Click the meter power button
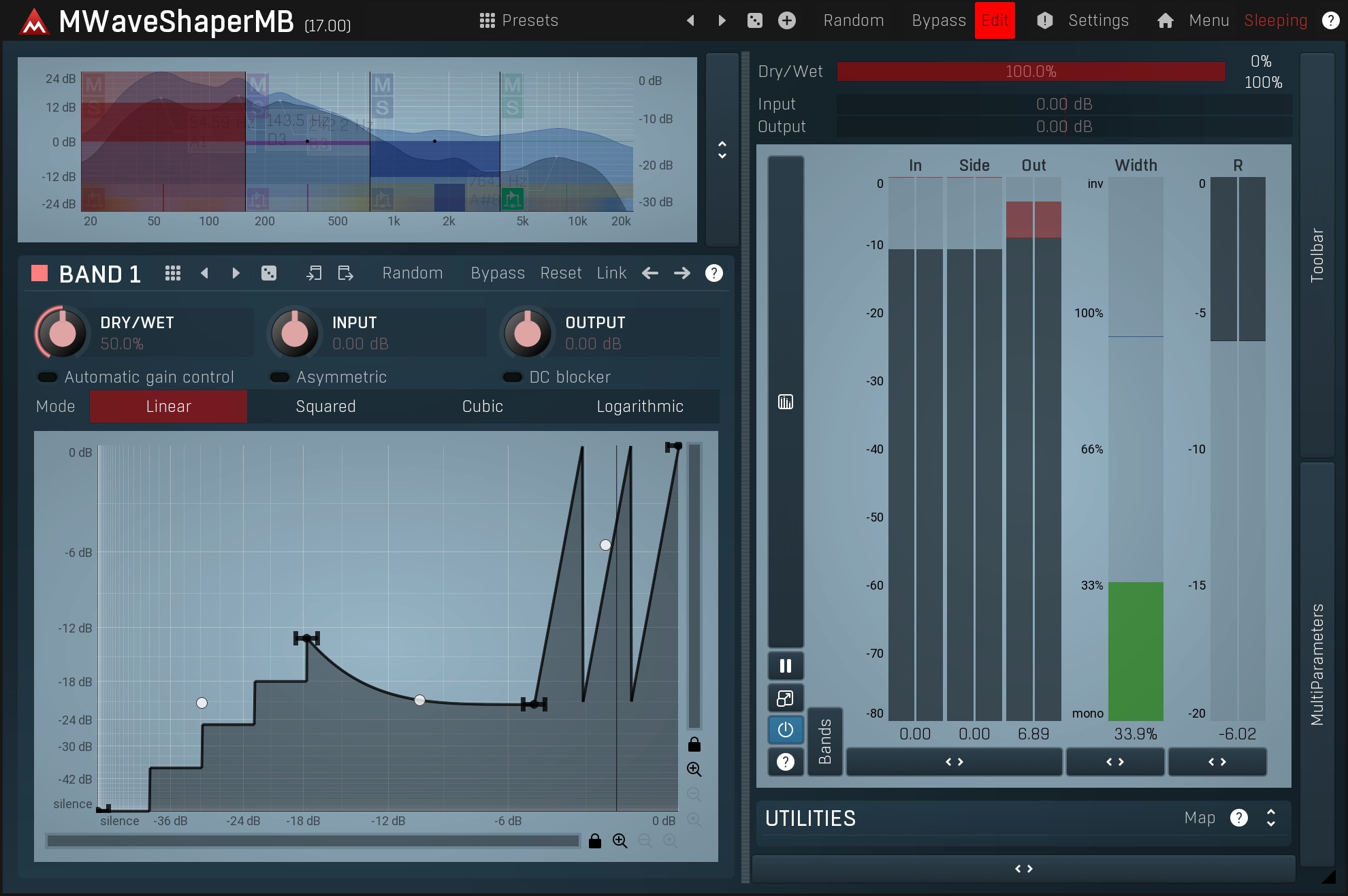1348x896 pixels. [785, 730]
